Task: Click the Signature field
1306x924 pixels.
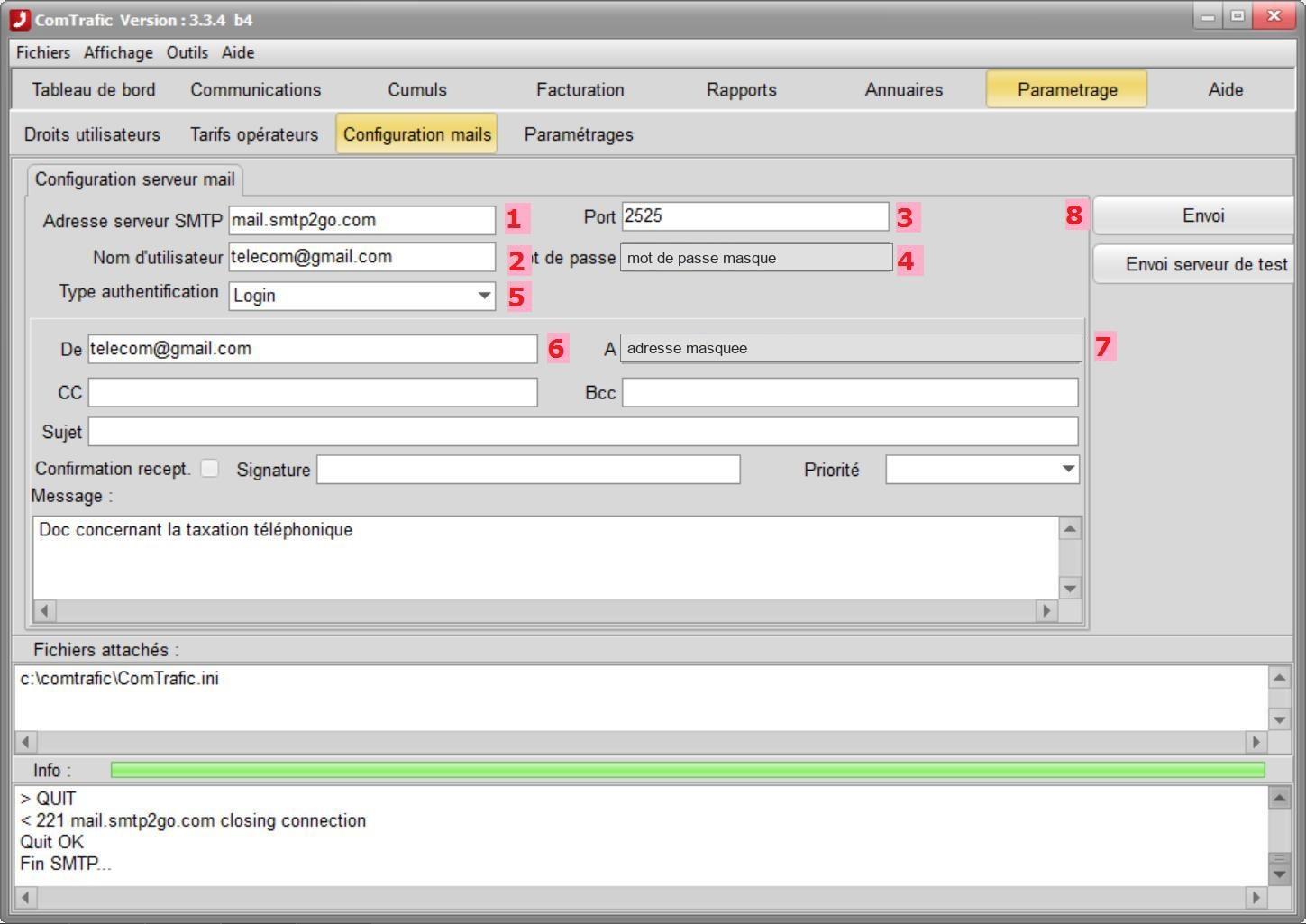Action: [x=528, y=469]
